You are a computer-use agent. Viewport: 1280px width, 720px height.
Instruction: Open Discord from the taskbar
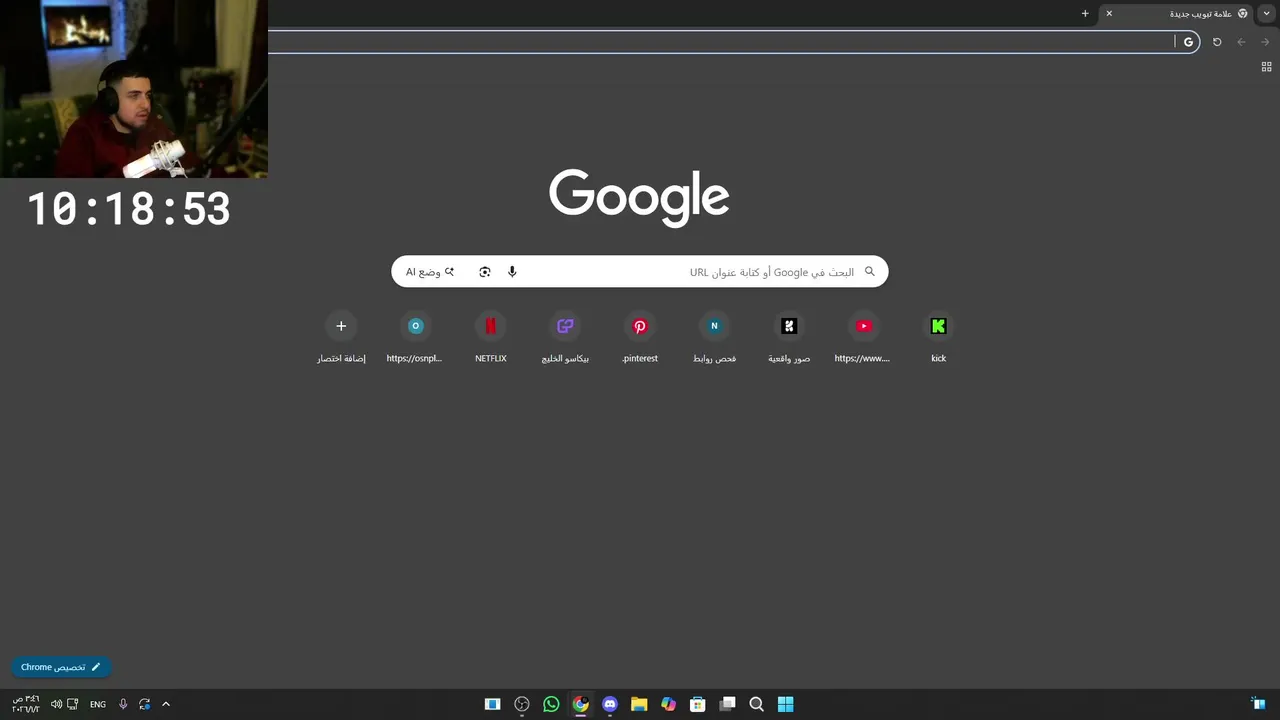610,704
